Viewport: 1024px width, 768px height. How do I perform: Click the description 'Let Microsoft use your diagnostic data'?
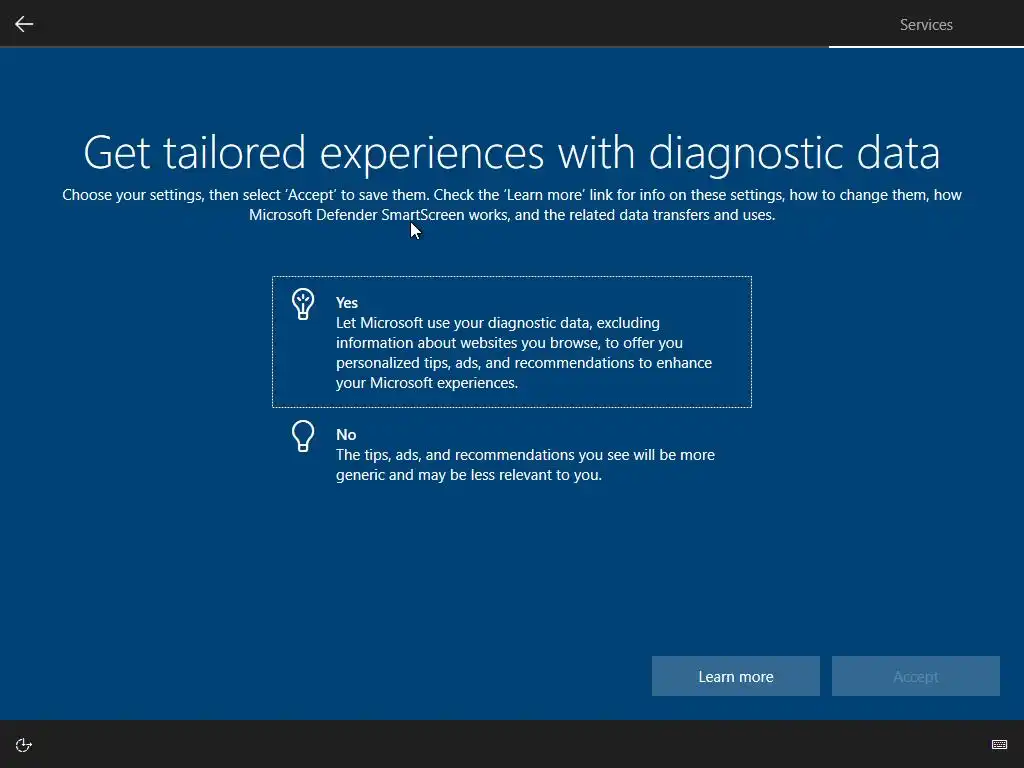pos(464,323)
